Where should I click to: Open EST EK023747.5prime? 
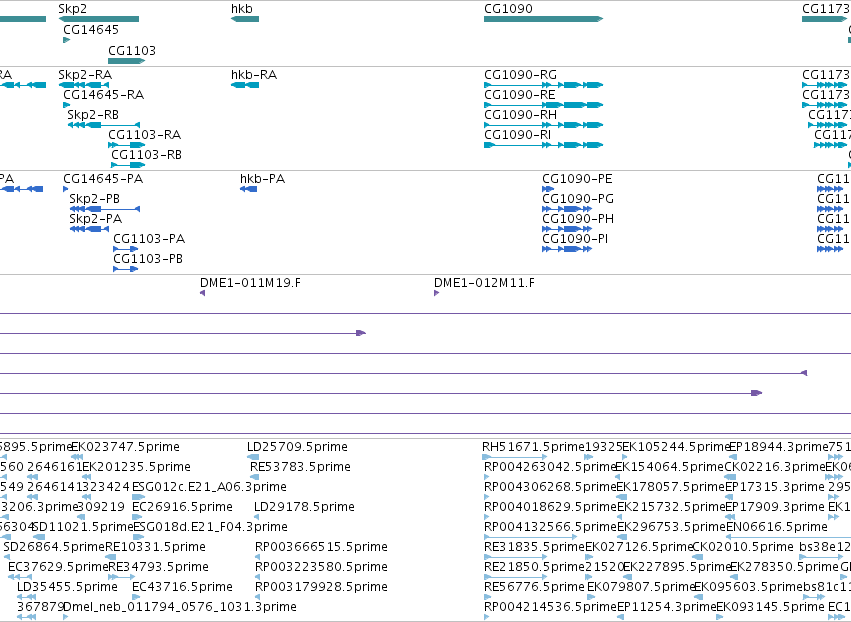(125, 447)
